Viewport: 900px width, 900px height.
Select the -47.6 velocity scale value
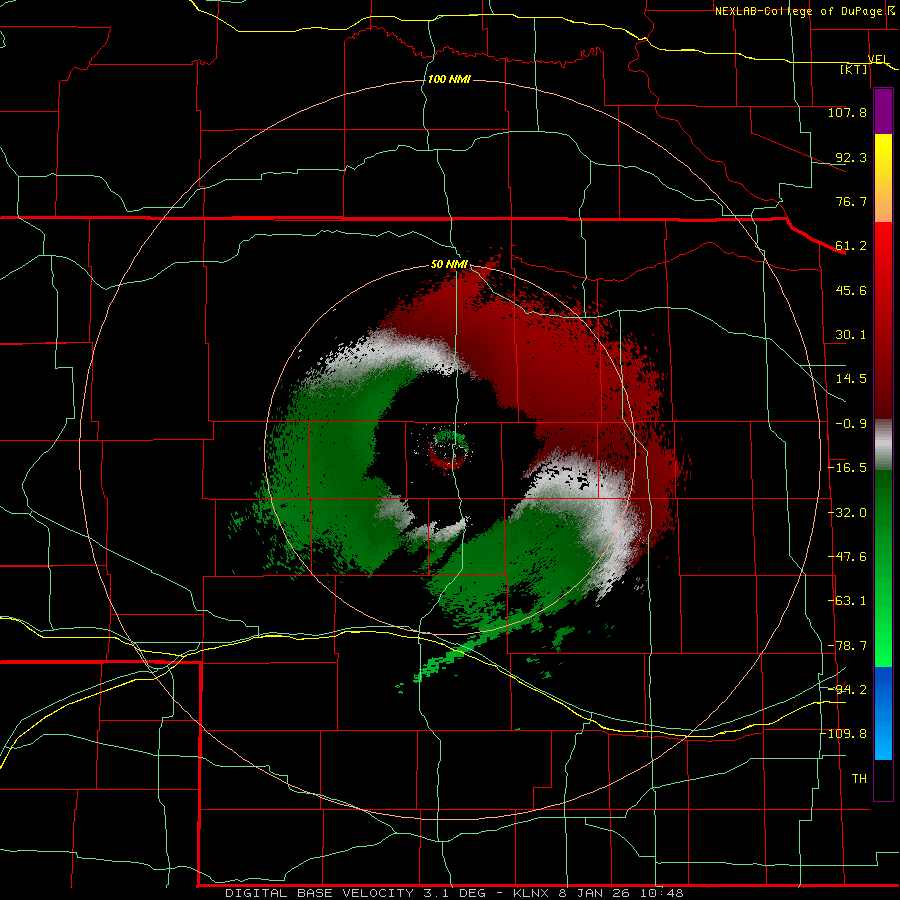point(847,557)
